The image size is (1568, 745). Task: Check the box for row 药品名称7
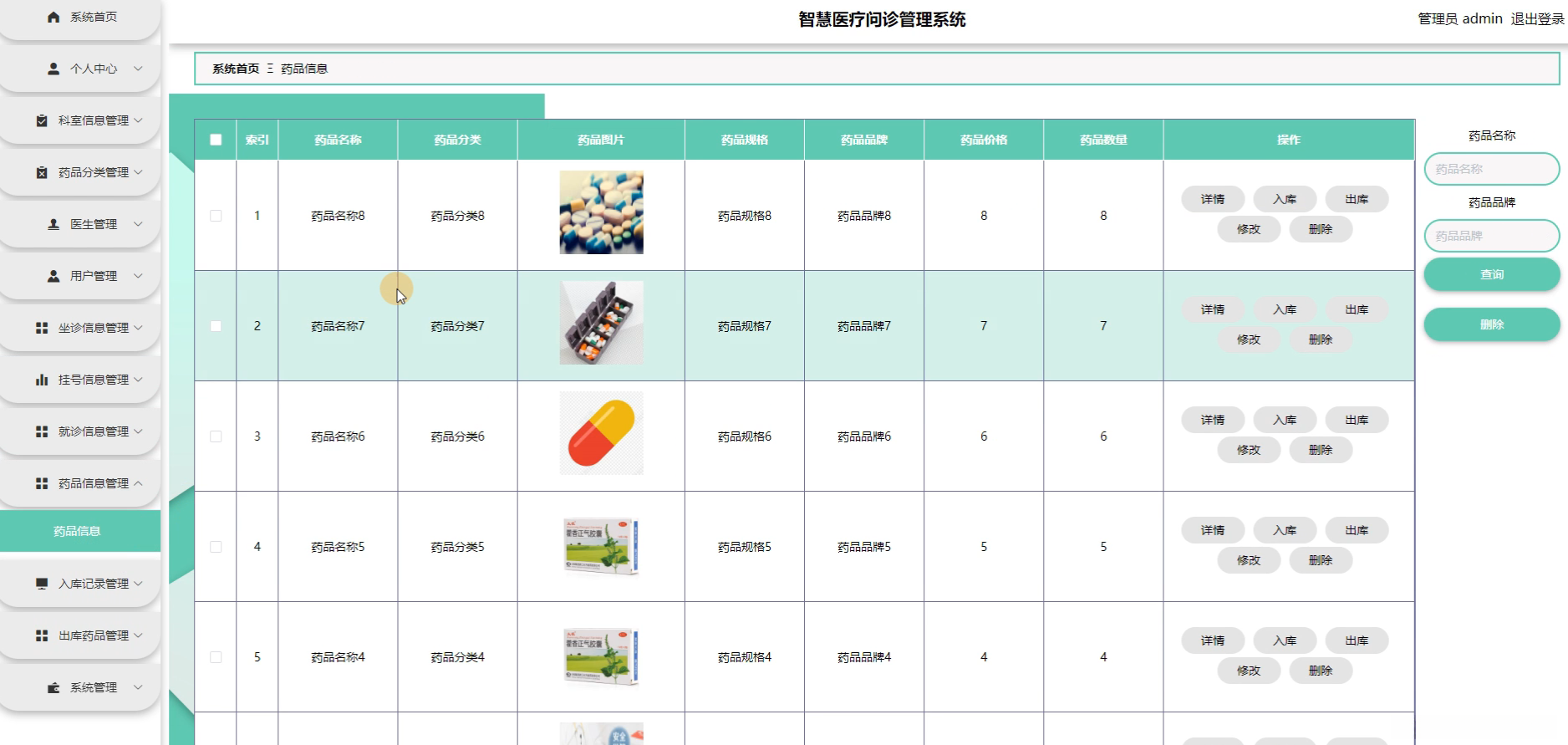pos(216,326)
